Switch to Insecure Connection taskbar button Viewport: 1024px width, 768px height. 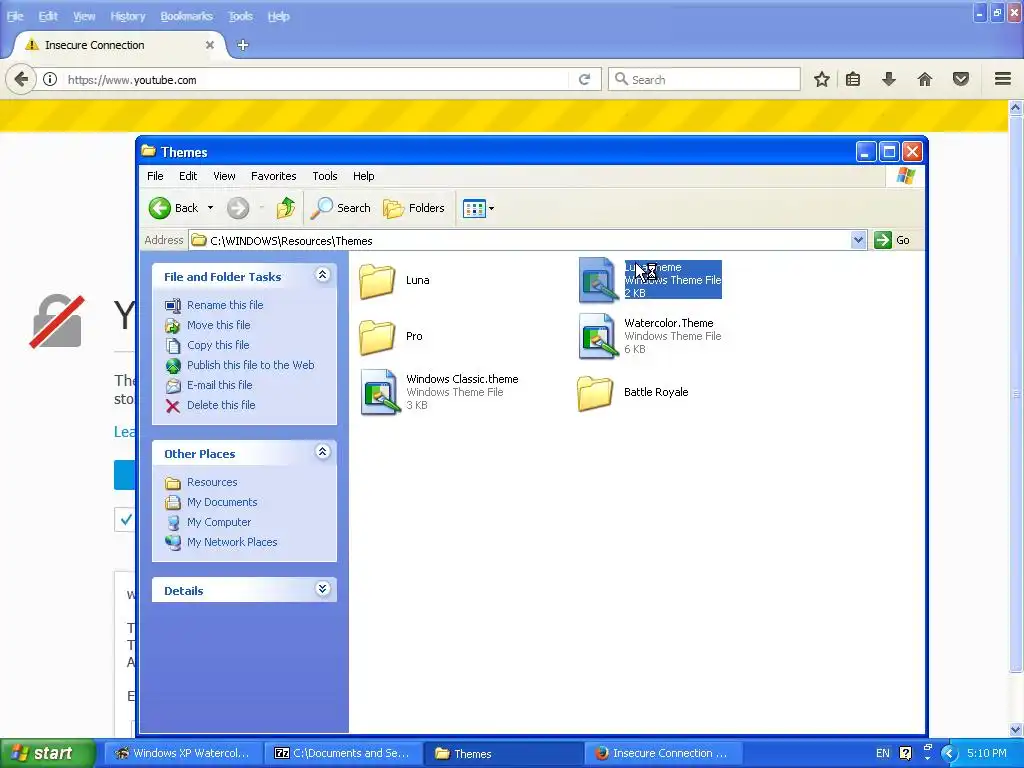[x=662, y=754]
